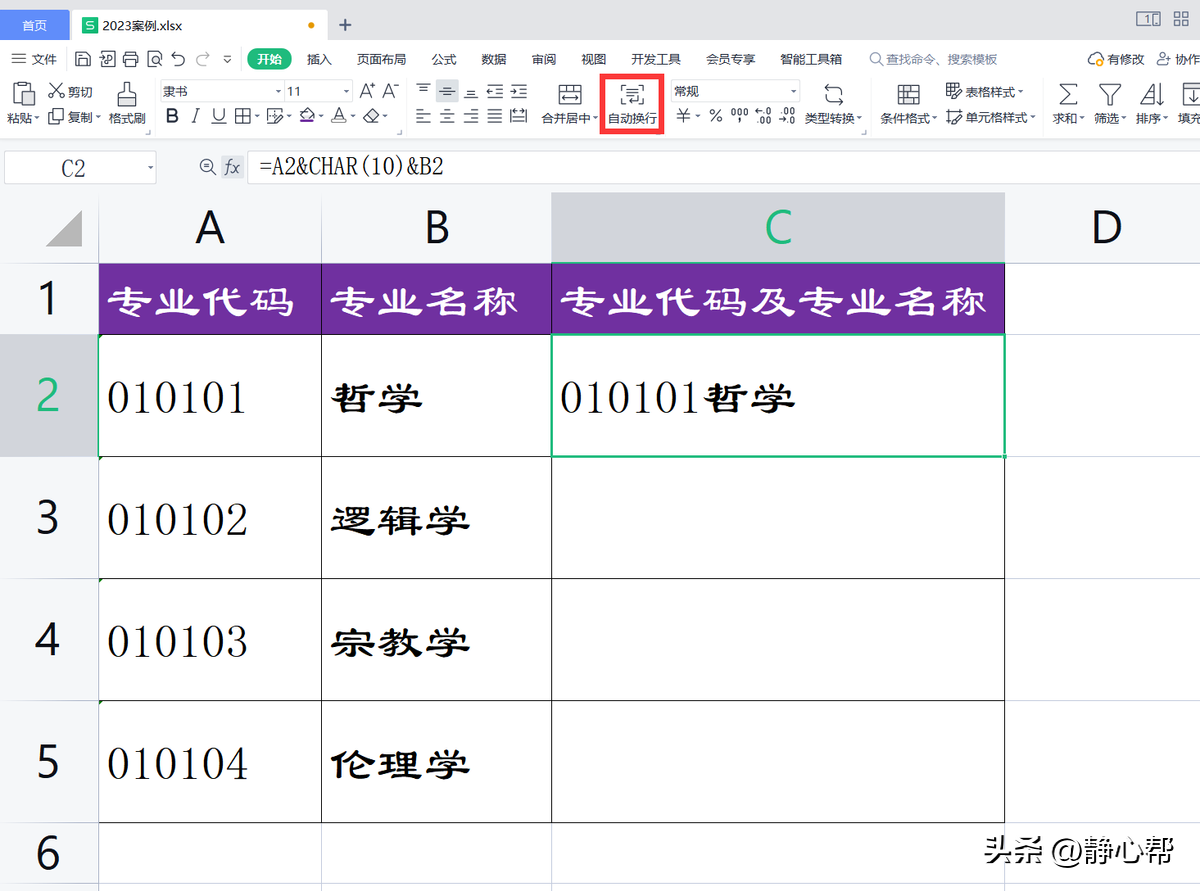Click the Wrap Text (自动换行) button
Image resolution: width=1200 pixels, height=891 pixels.
point(633,104)
